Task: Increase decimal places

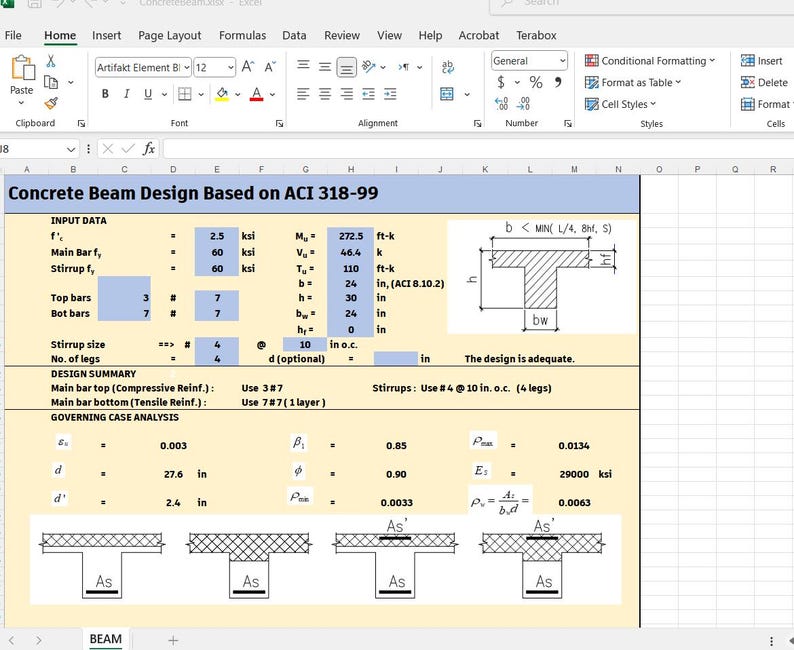Action: (501, 104)
